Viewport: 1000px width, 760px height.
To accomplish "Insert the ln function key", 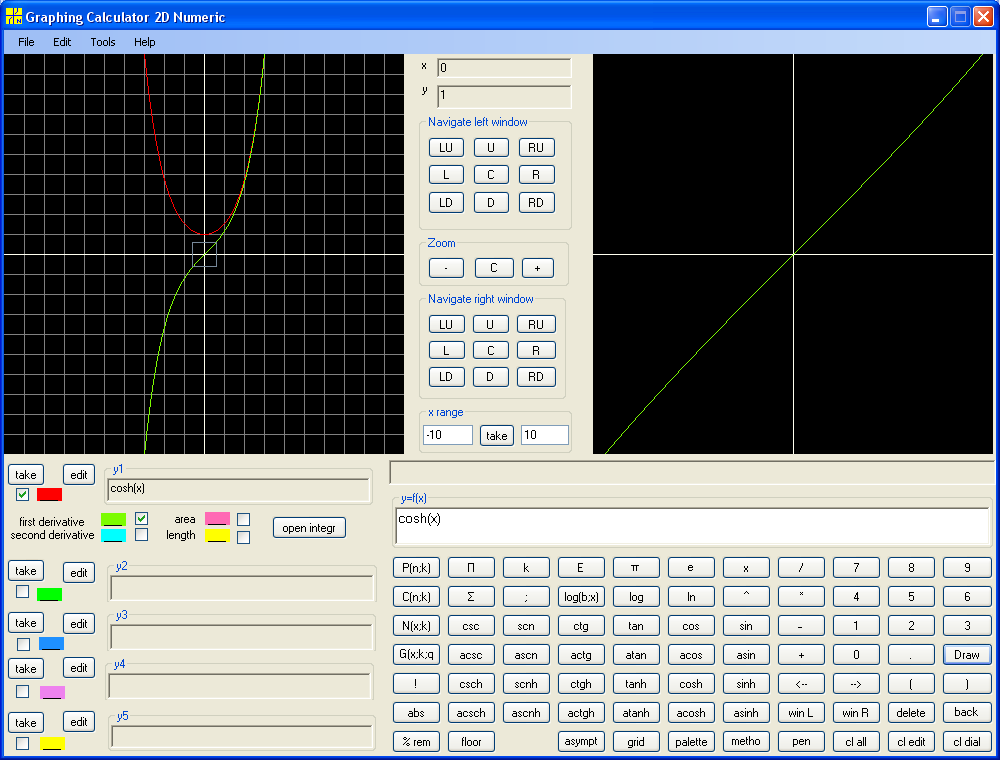I will 691,597.
